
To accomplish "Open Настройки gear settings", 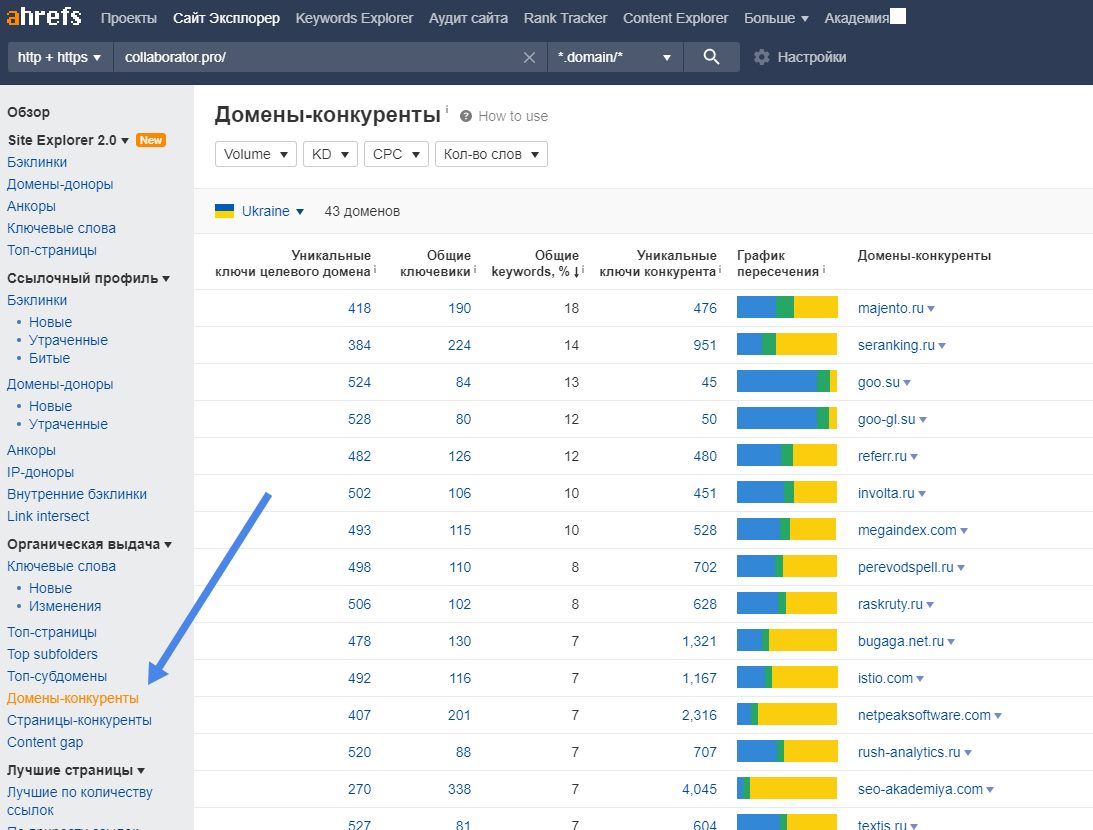I will 800,57.
